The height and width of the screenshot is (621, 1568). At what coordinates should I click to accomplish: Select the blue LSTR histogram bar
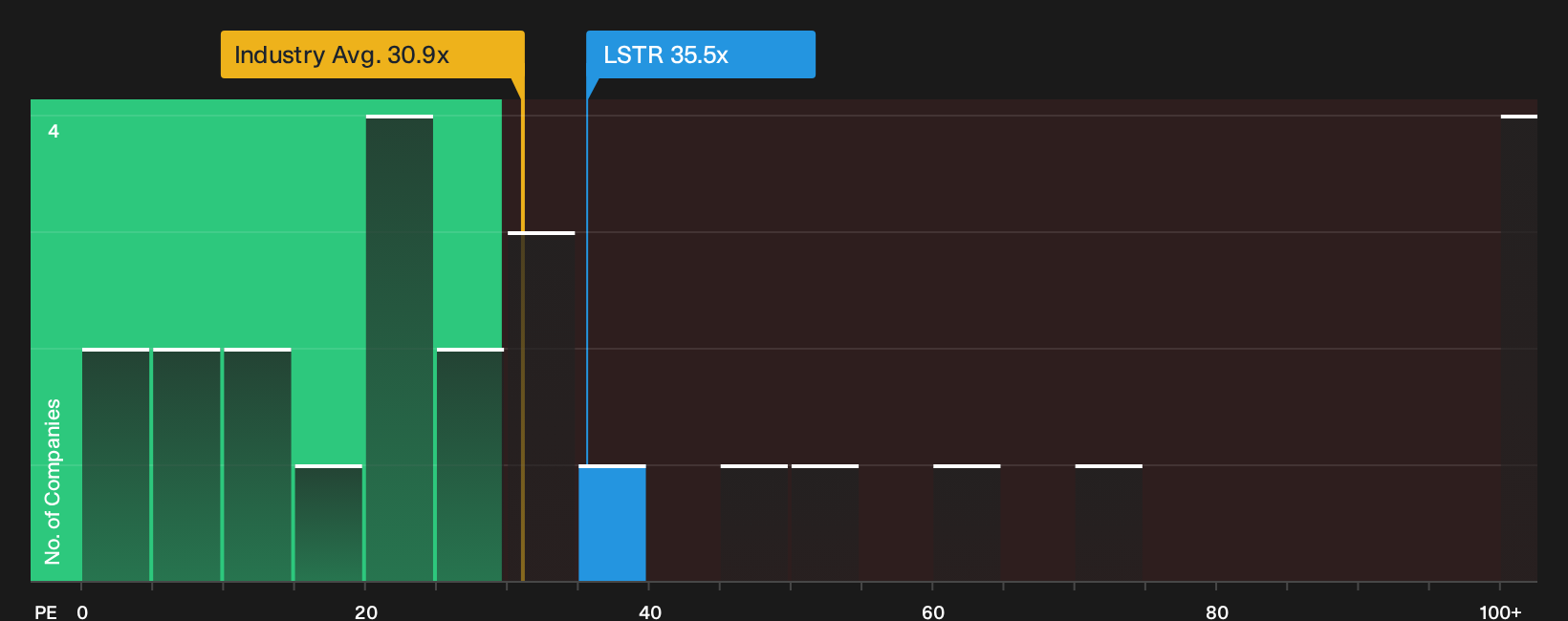click(x=612, y=524)
